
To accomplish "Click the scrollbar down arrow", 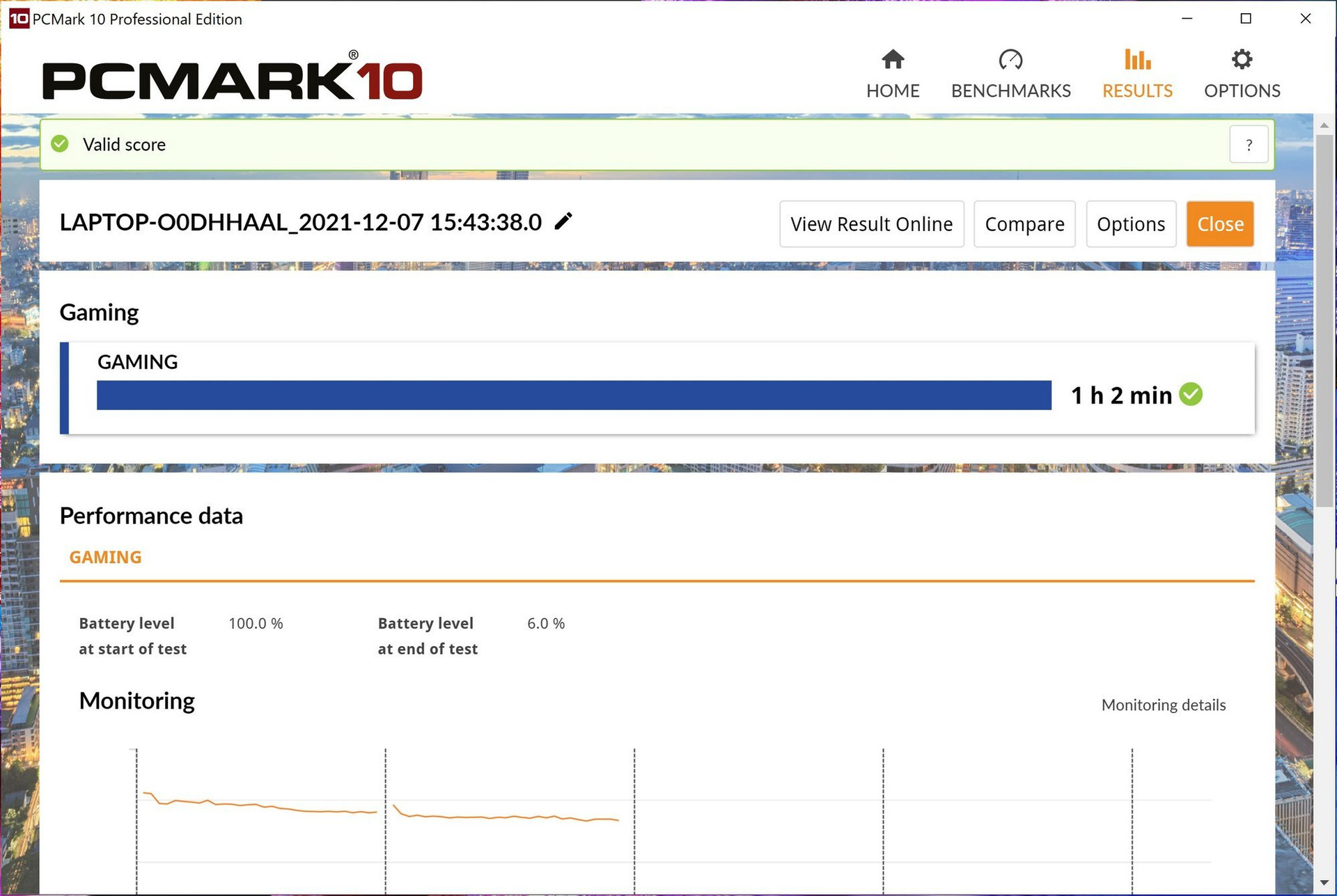I will point(1324,883).
